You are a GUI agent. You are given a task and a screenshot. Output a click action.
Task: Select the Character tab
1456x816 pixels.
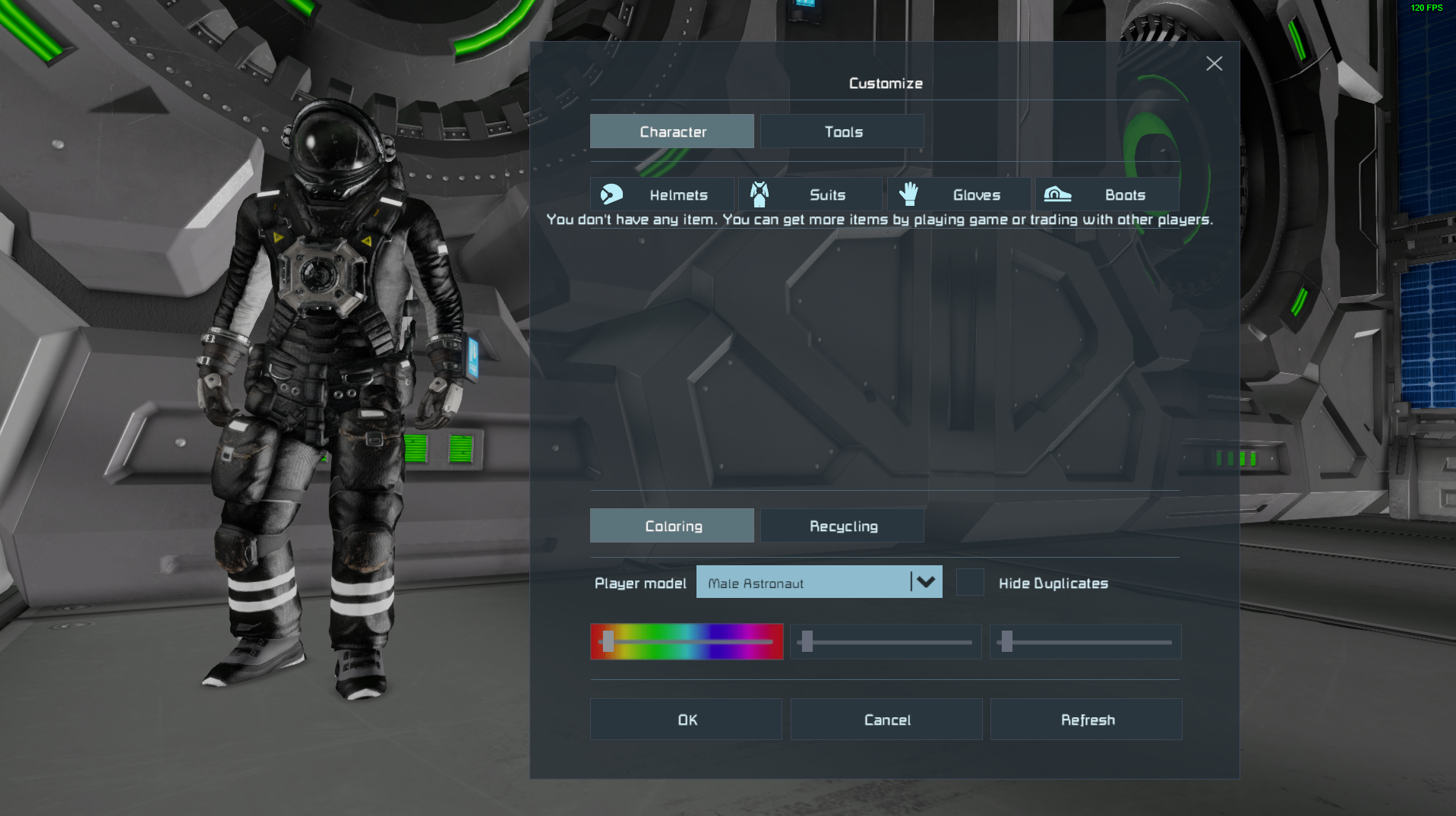click(672, 131)
